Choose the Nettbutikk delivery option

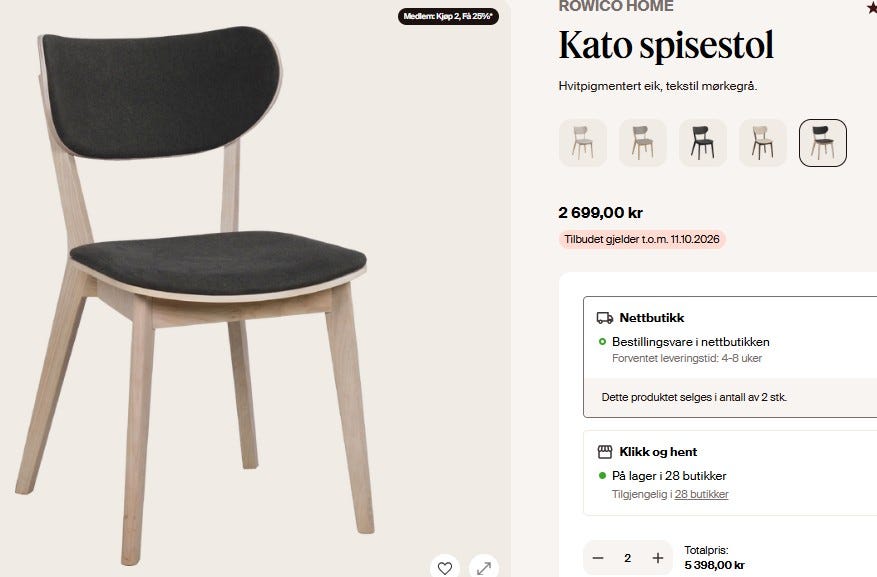point(730,357)
